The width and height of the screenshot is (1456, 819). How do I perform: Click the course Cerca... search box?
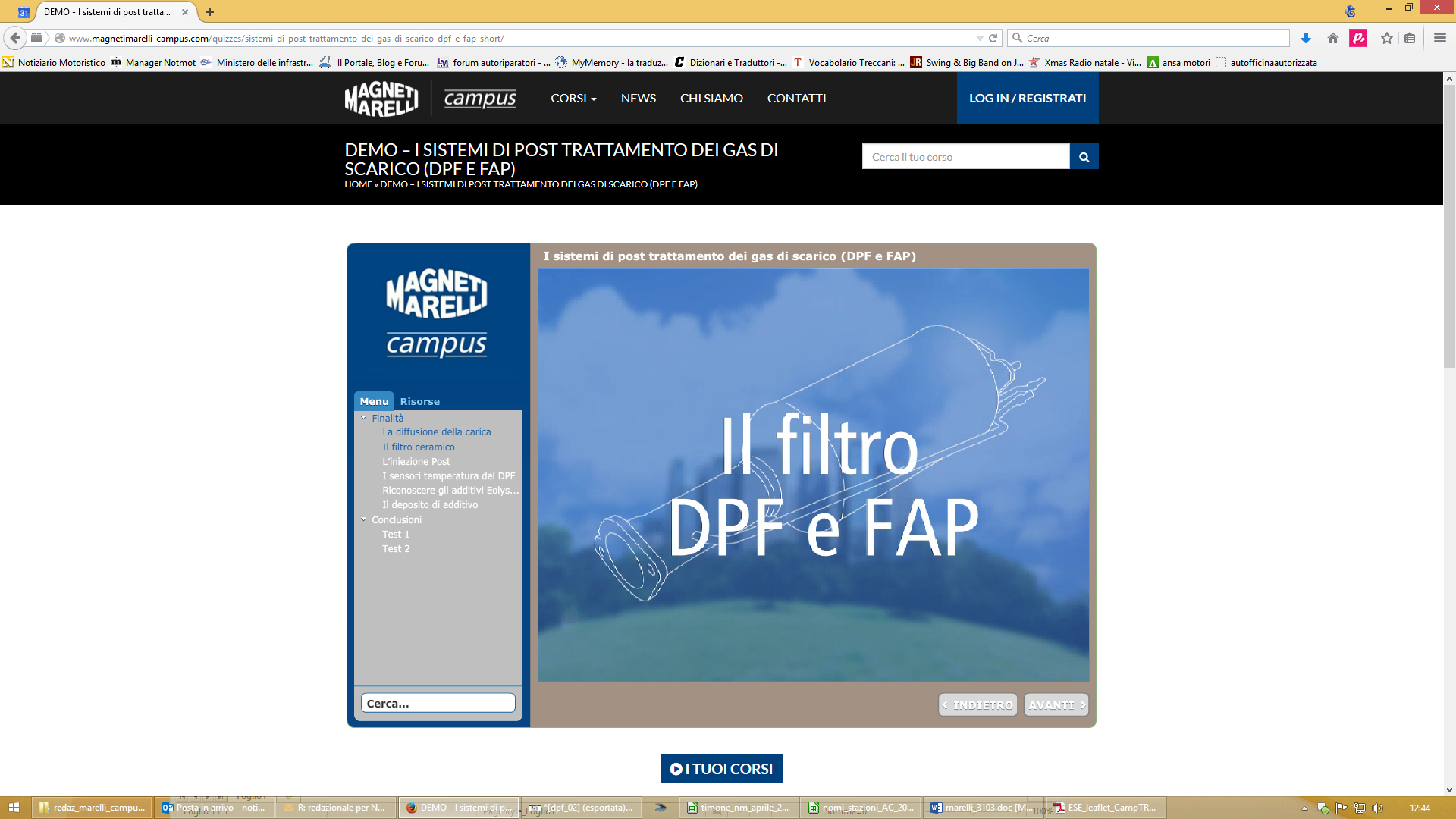tap(438, 704)
